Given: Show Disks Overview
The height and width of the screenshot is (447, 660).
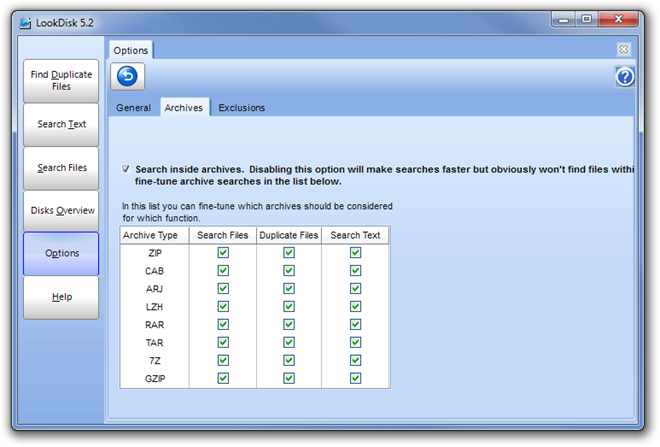Looking at the screenshot, I should [x=61, y=210].
